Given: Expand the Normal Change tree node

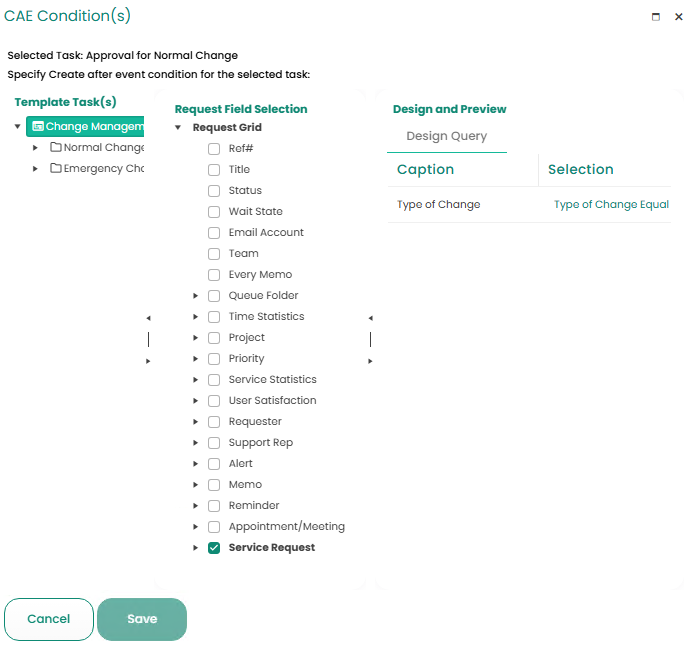Looking at the screenshot, I should 35,148.
